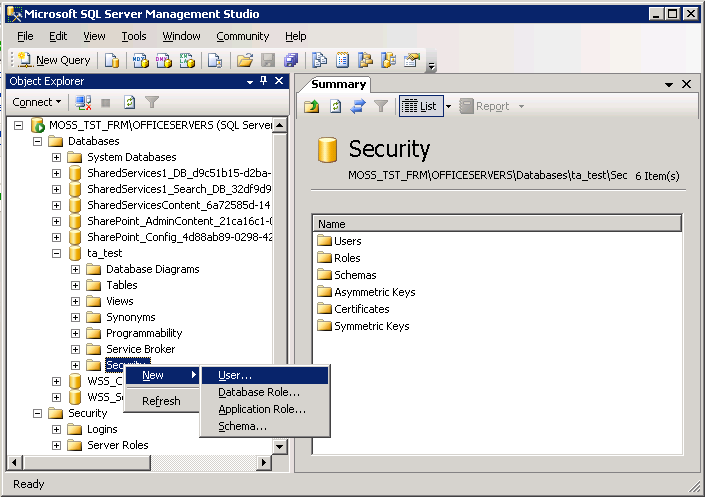Click the Database Engine Query icon
This screenshot has height=497, width=705.
[112, 60]
